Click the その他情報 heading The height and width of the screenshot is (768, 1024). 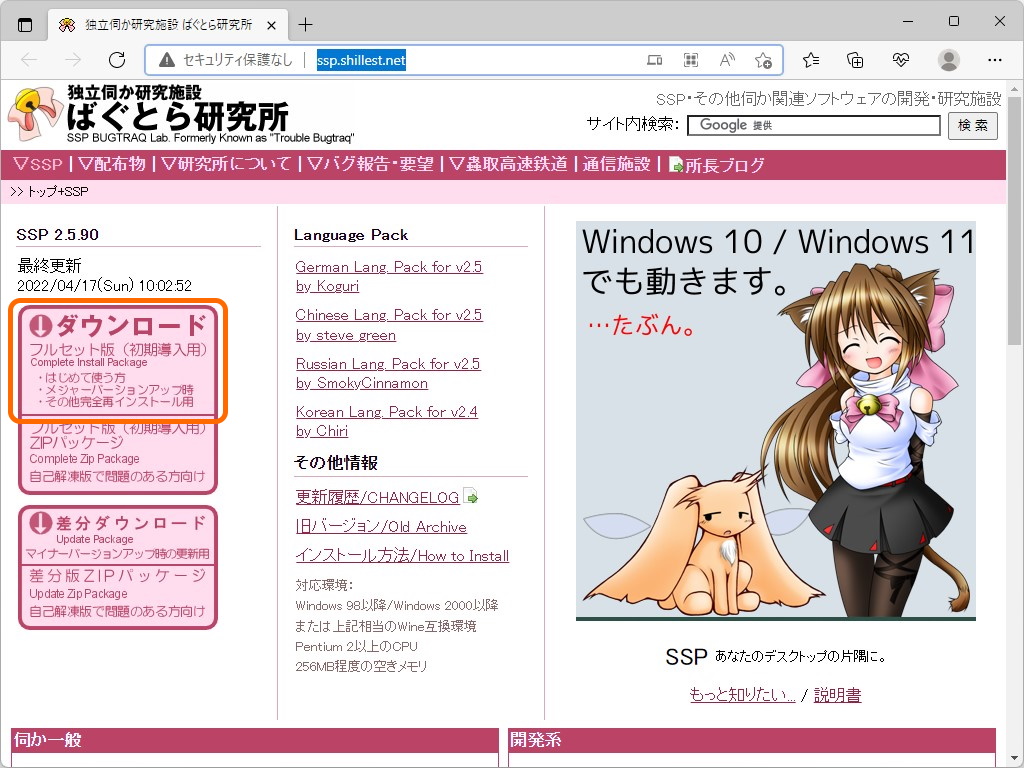(336, 462)
